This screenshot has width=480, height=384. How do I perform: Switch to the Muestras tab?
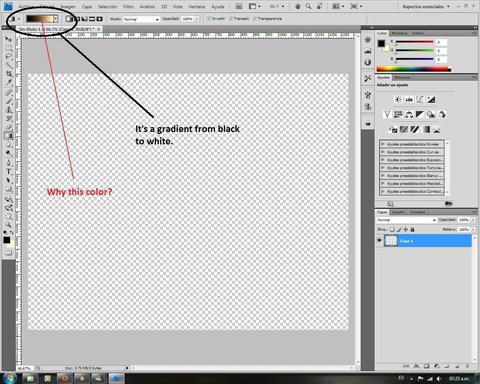[x=399, y=33]
